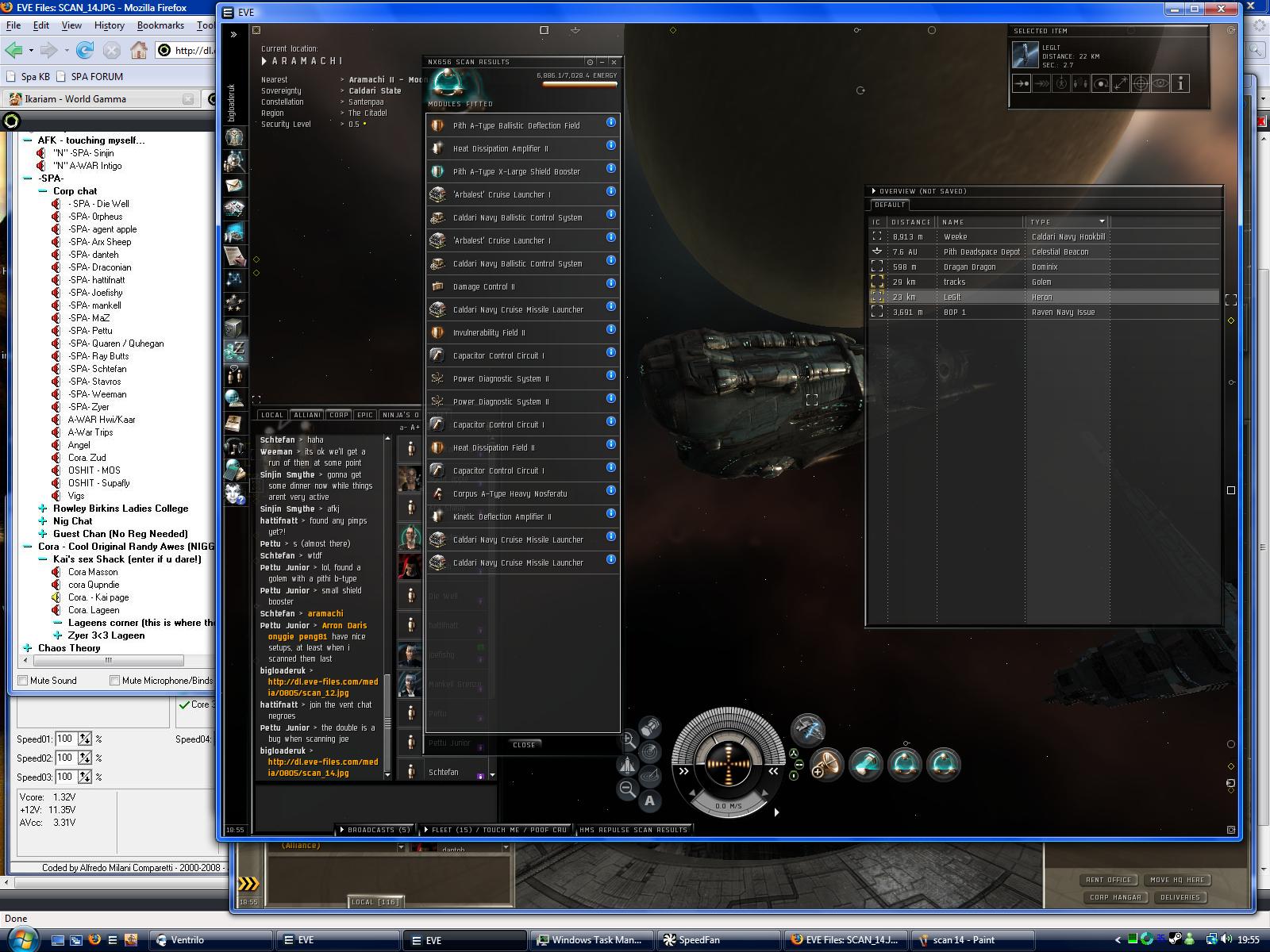Expand the EVE sidebar double-chevron
The height and width of the screenshot is (952, 1270).
pos(233,35)
